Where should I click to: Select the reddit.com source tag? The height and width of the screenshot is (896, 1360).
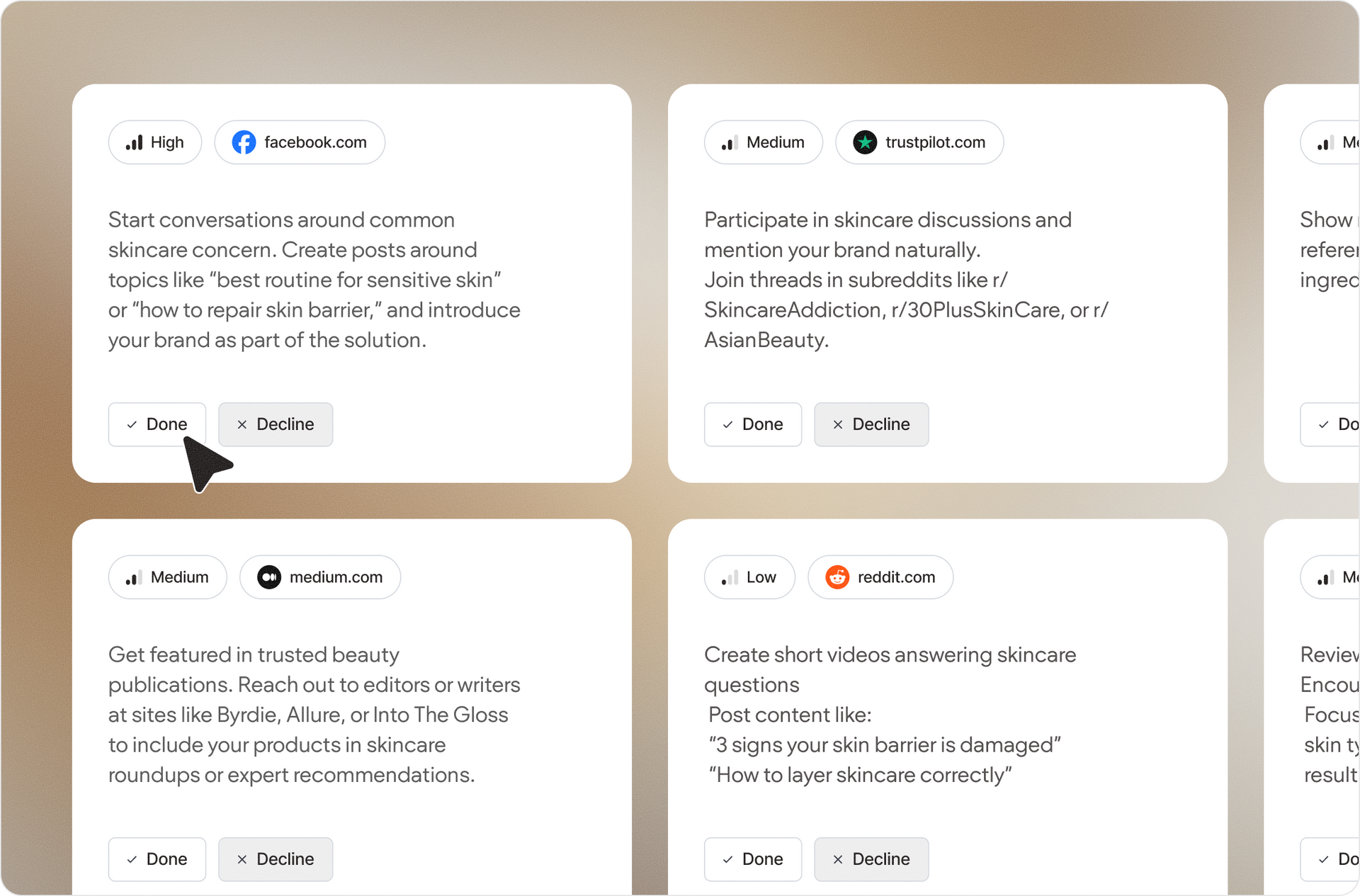click(880, 577)
